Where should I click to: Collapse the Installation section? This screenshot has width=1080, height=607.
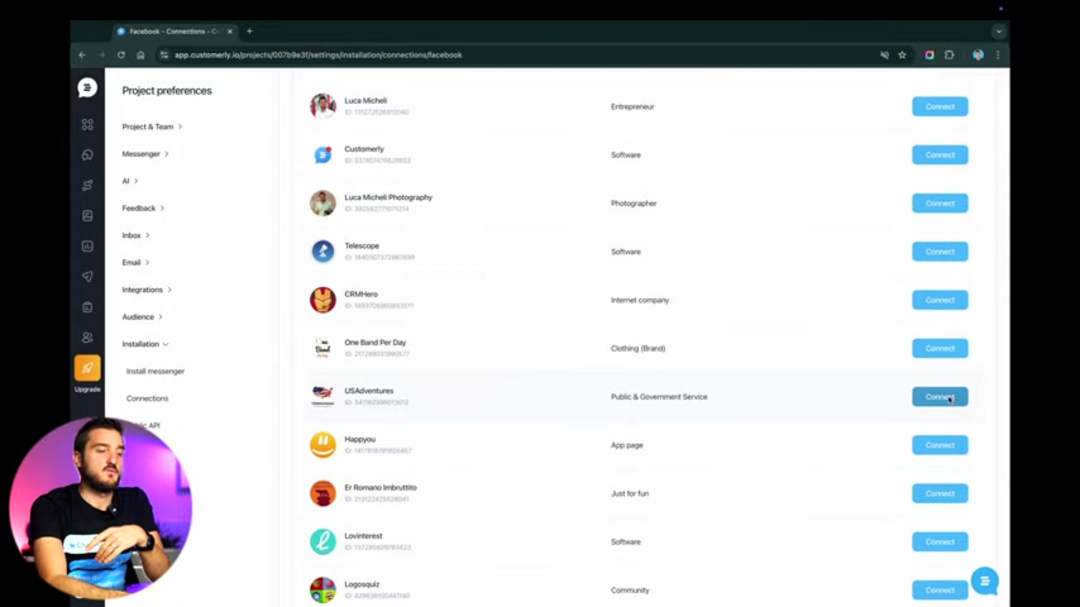(x=145, y=344)
